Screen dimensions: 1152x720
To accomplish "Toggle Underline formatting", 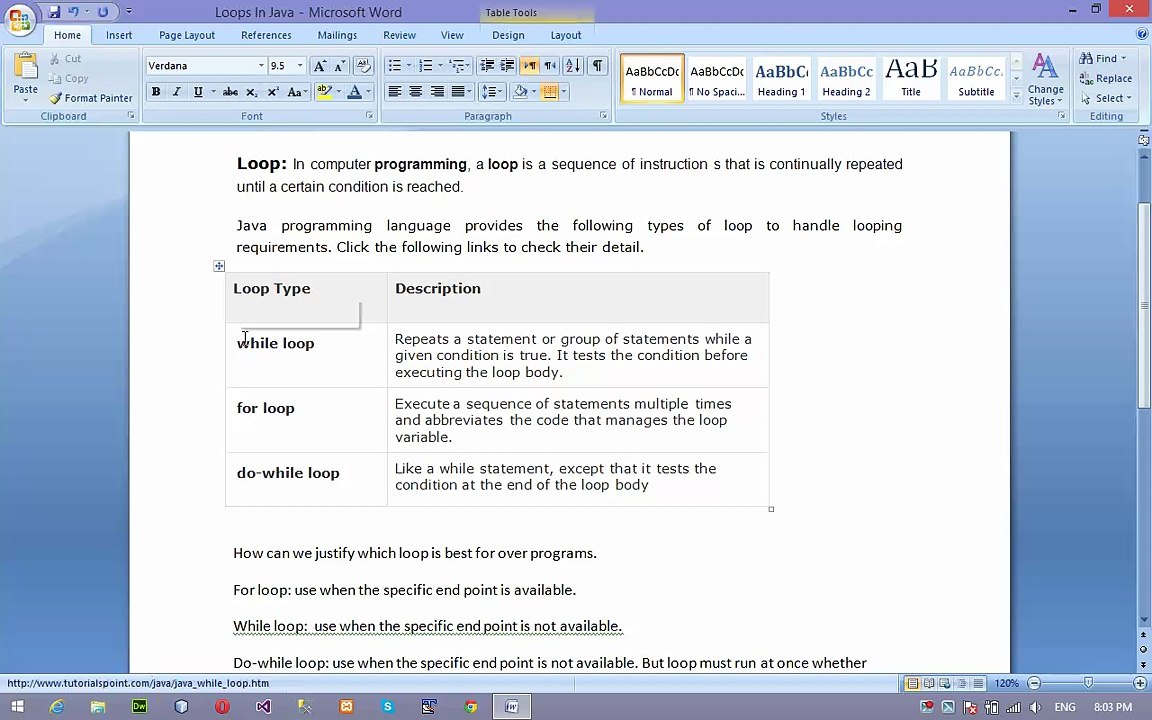I will click(198, 92).
